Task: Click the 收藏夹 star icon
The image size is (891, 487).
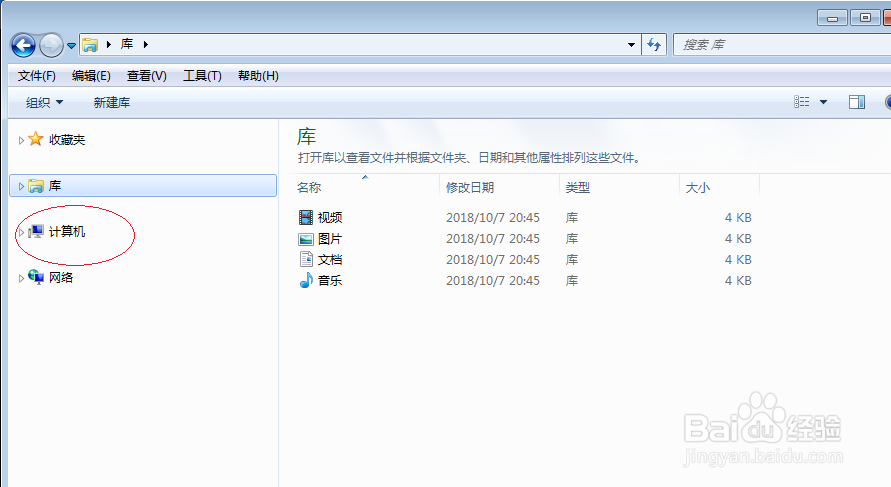Action: [36, 139]
